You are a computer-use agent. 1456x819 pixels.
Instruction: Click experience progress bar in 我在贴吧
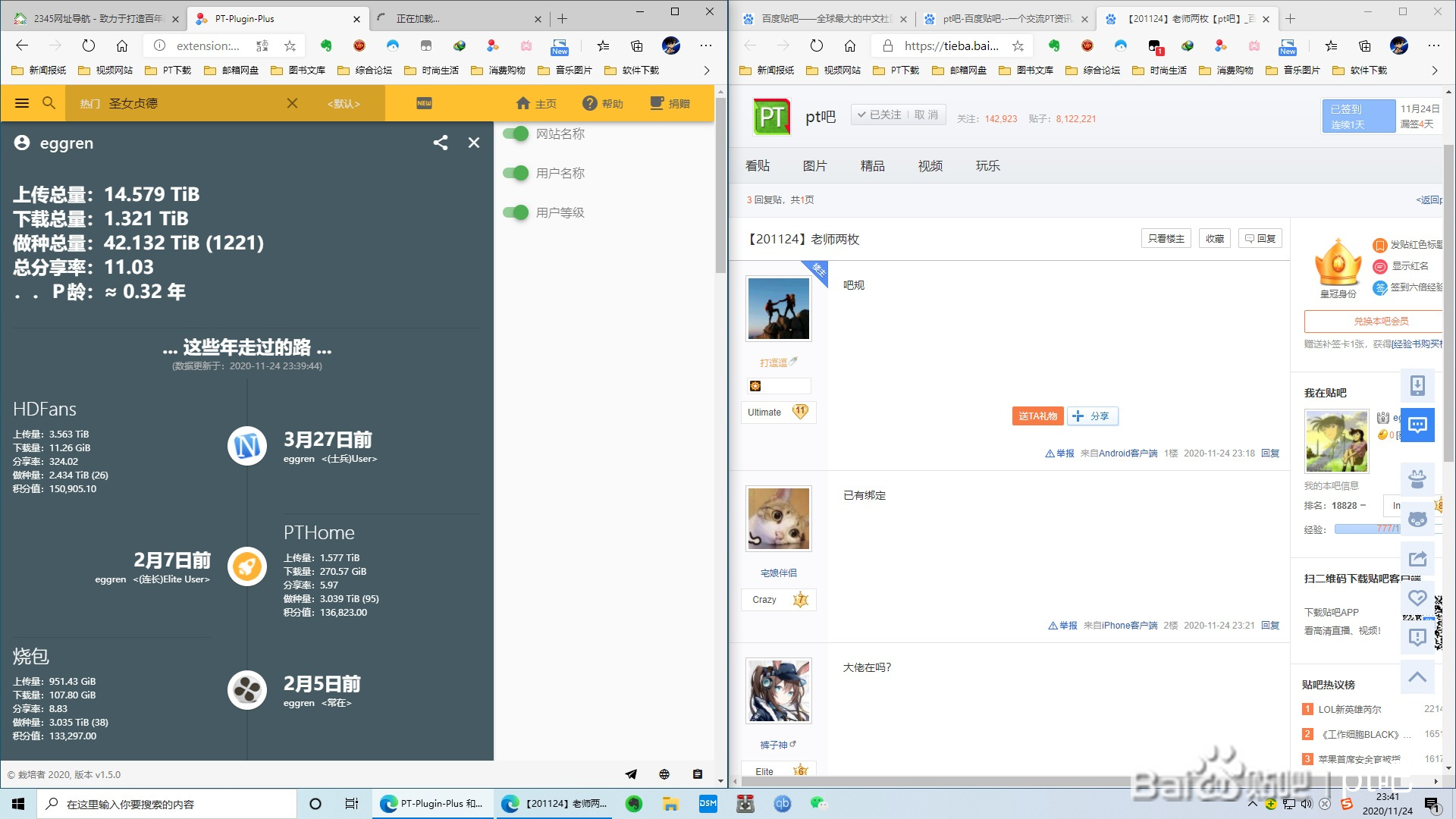click(1368, 529)
